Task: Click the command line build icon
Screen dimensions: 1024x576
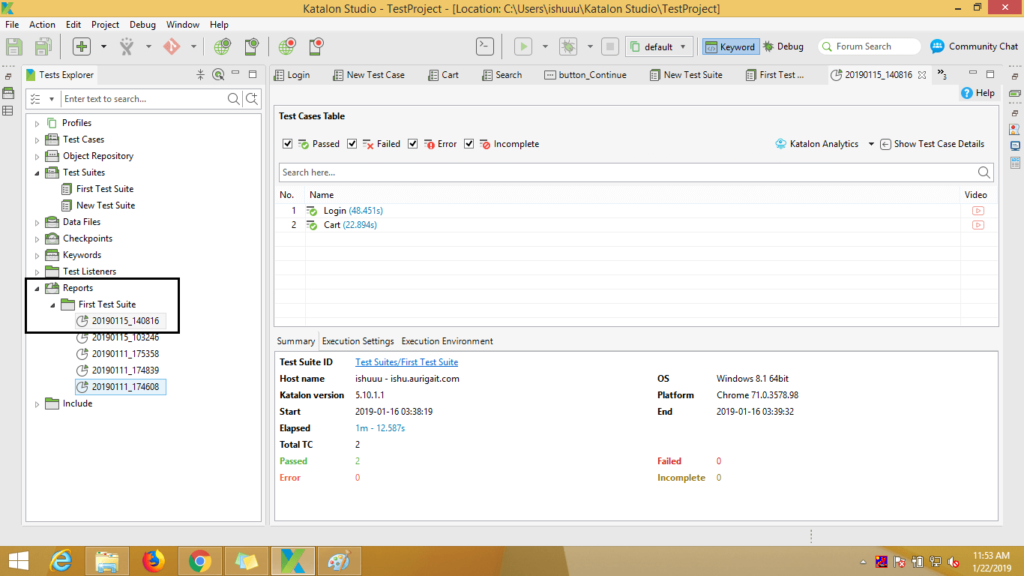Action: [x=485, y=46]
